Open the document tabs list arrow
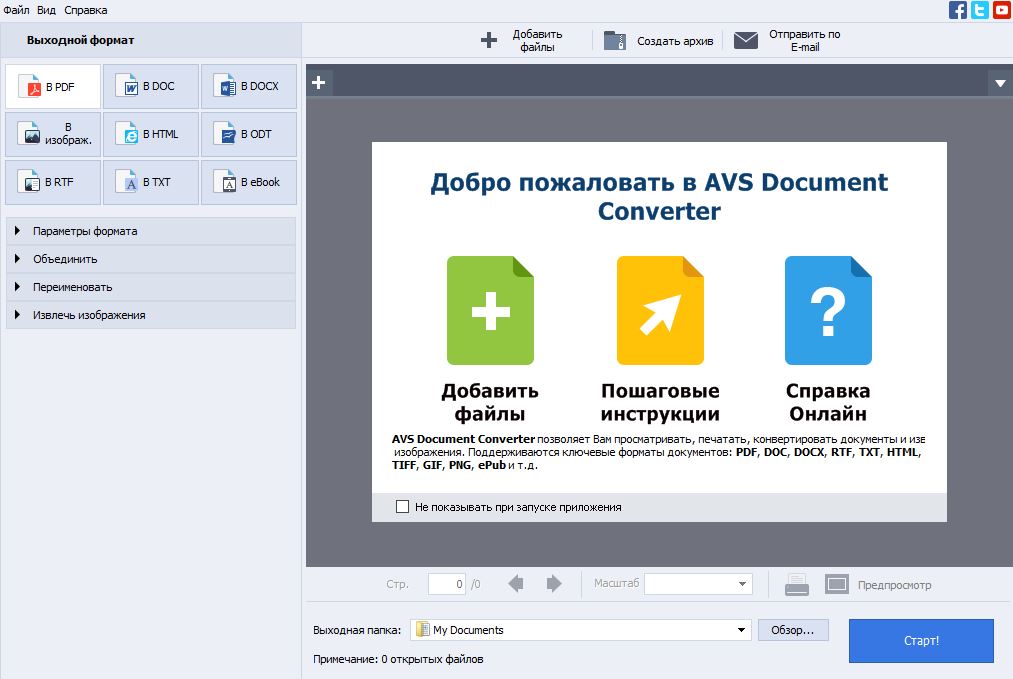 (x=1000, y=83)
